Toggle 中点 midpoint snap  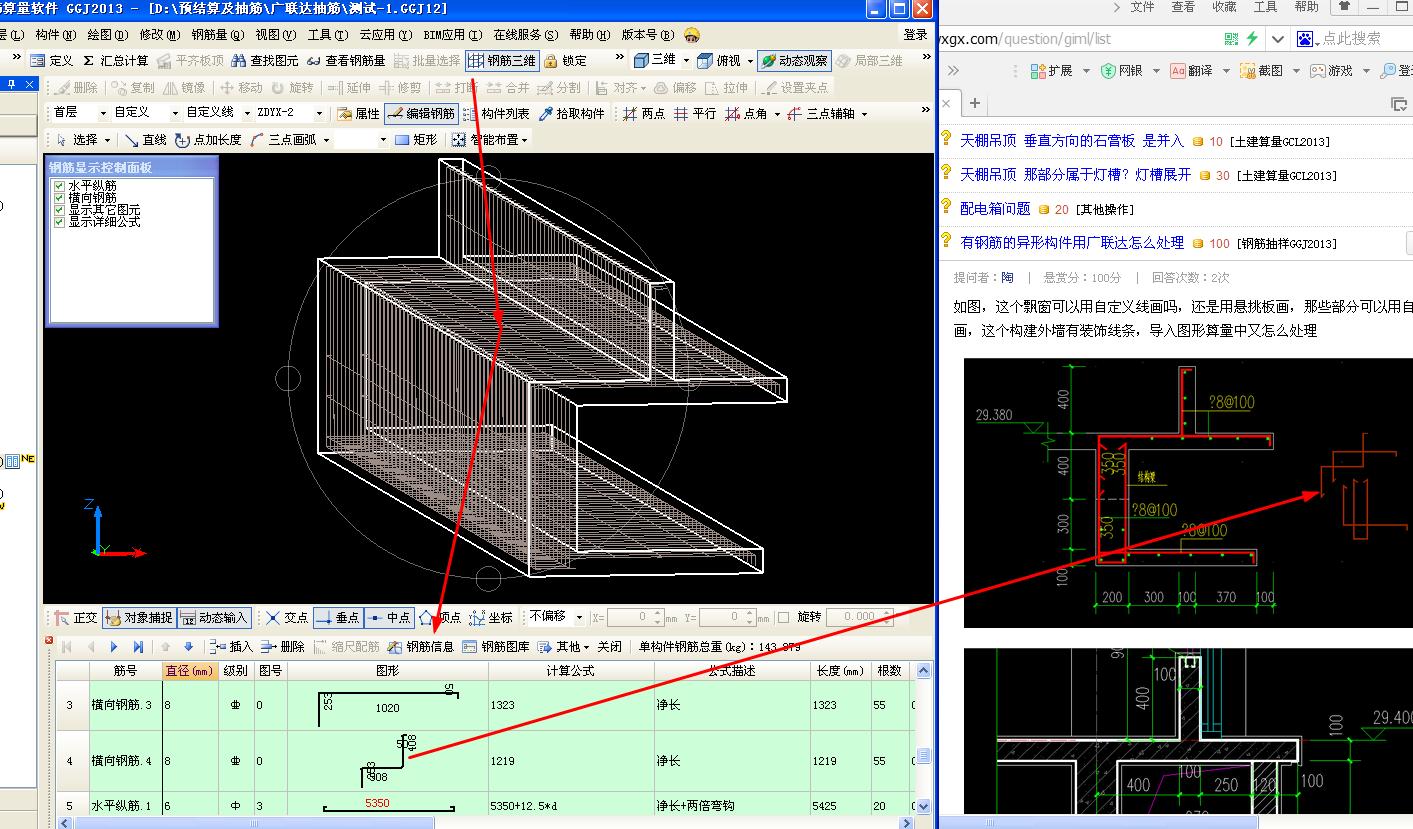coord(388,618)
